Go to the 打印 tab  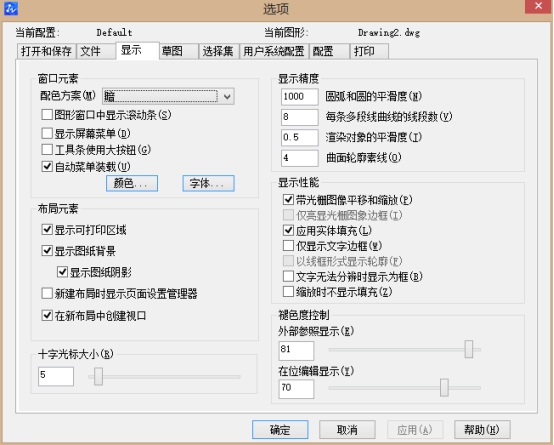369,52
